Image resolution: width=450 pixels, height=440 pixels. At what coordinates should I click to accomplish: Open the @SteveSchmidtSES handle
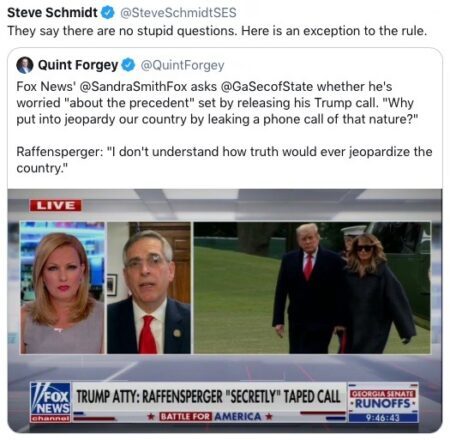[178, 13]
